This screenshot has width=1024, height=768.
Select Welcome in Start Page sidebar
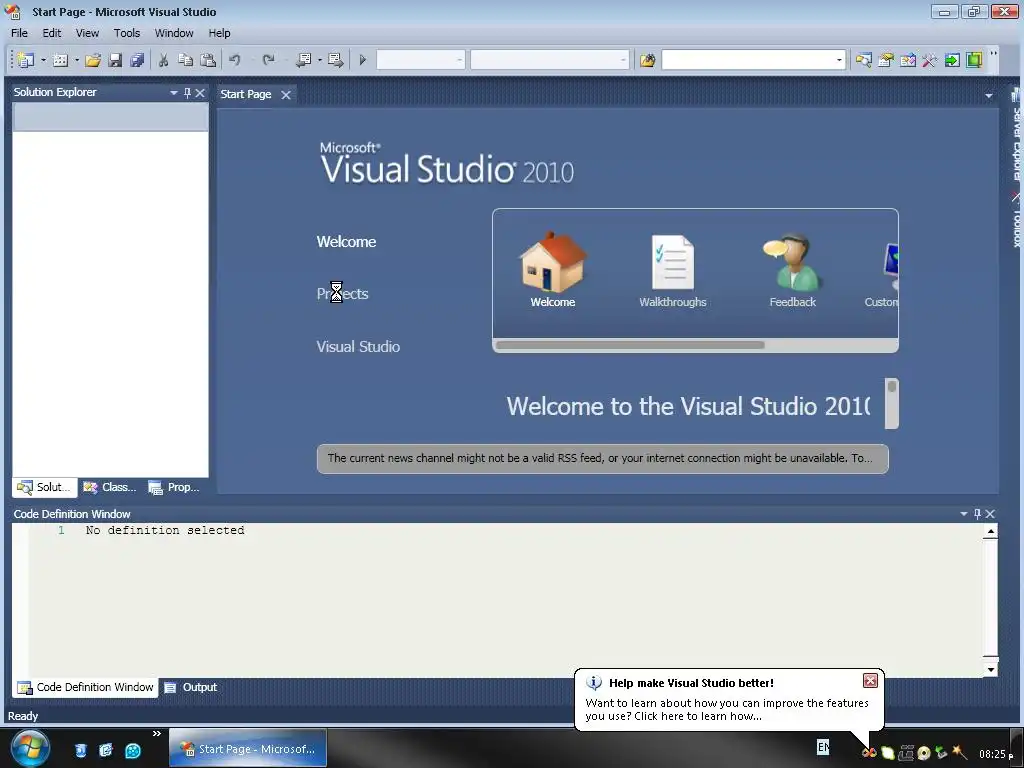click(346, 242)
